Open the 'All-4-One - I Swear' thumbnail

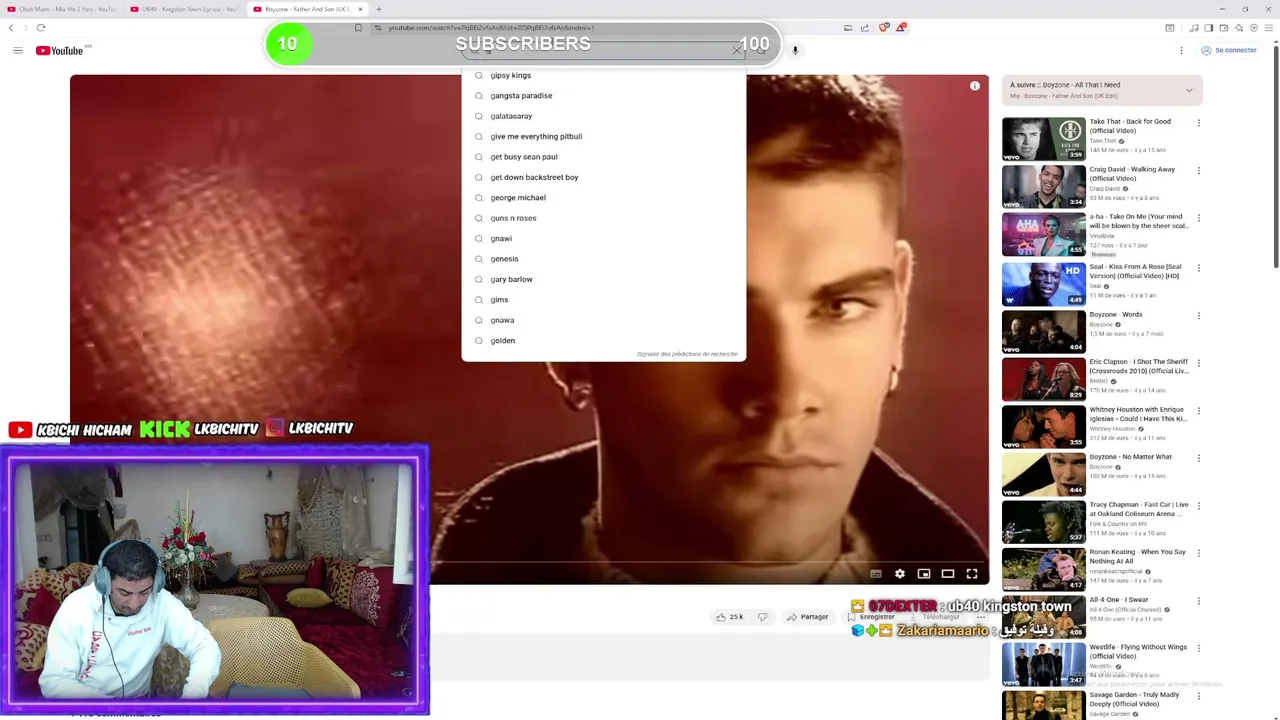point(1044,617)
